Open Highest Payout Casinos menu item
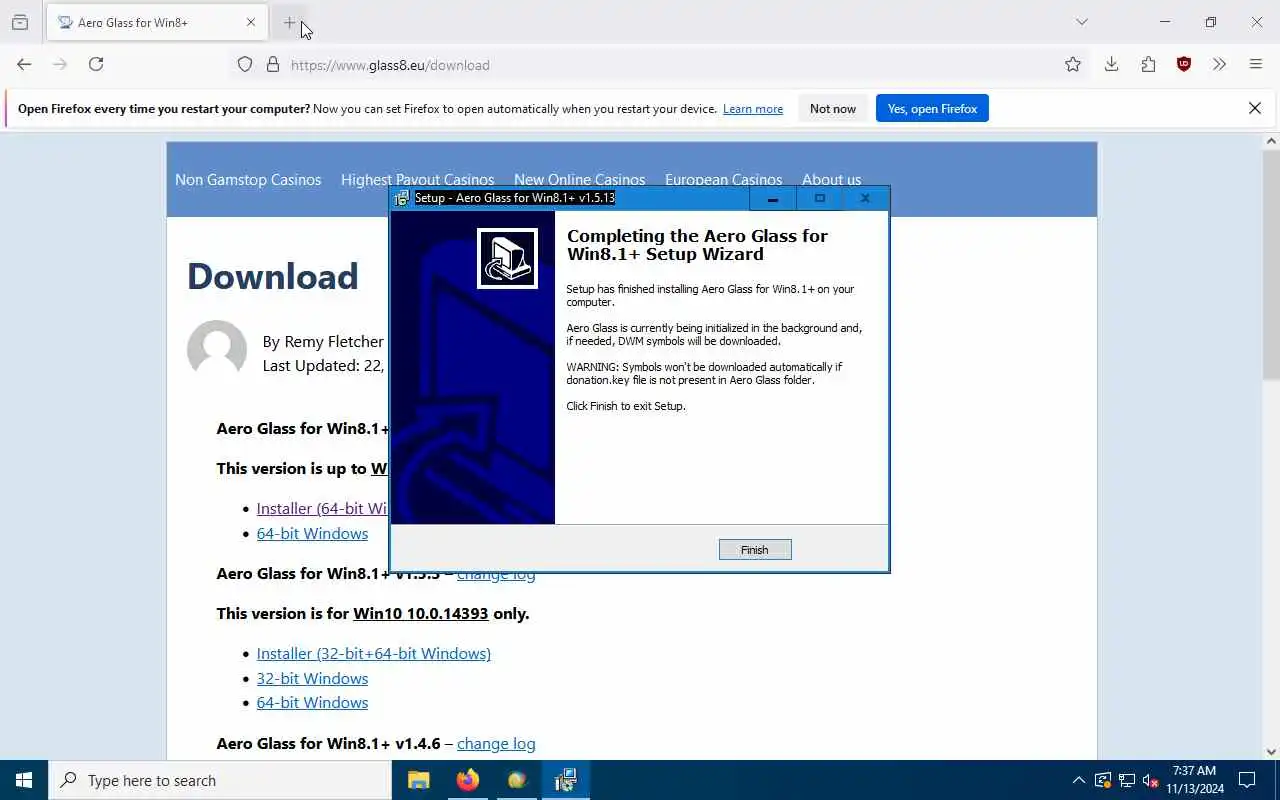Screen dimensions: 1280x800 click(x=417, y=180)
